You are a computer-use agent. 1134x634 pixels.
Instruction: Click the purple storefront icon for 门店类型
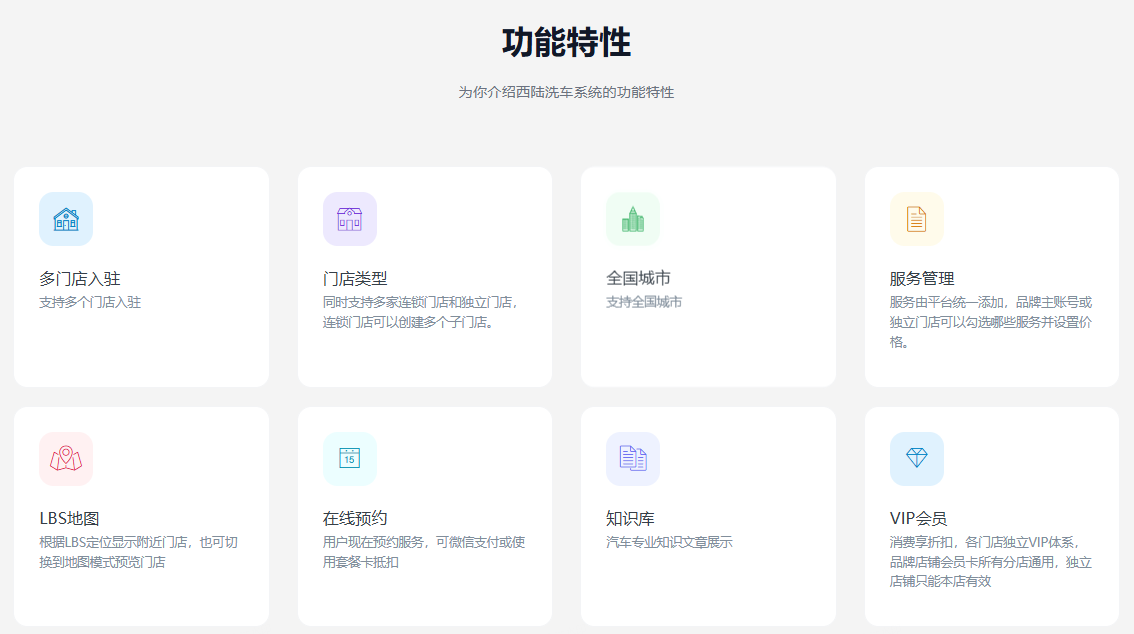[349, 219]
